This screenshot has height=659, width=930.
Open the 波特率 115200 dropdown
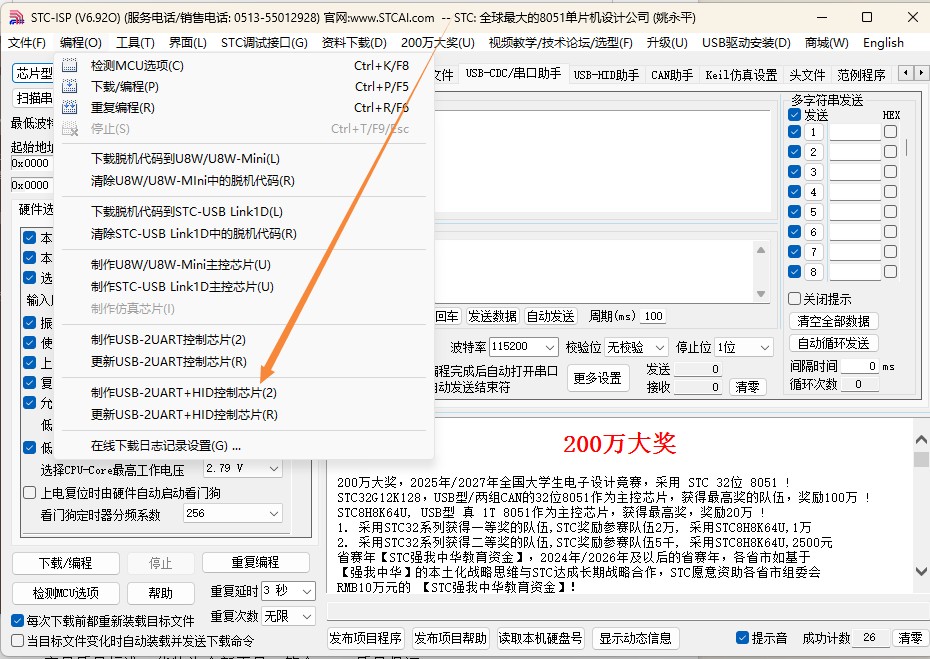pos(523,346)
